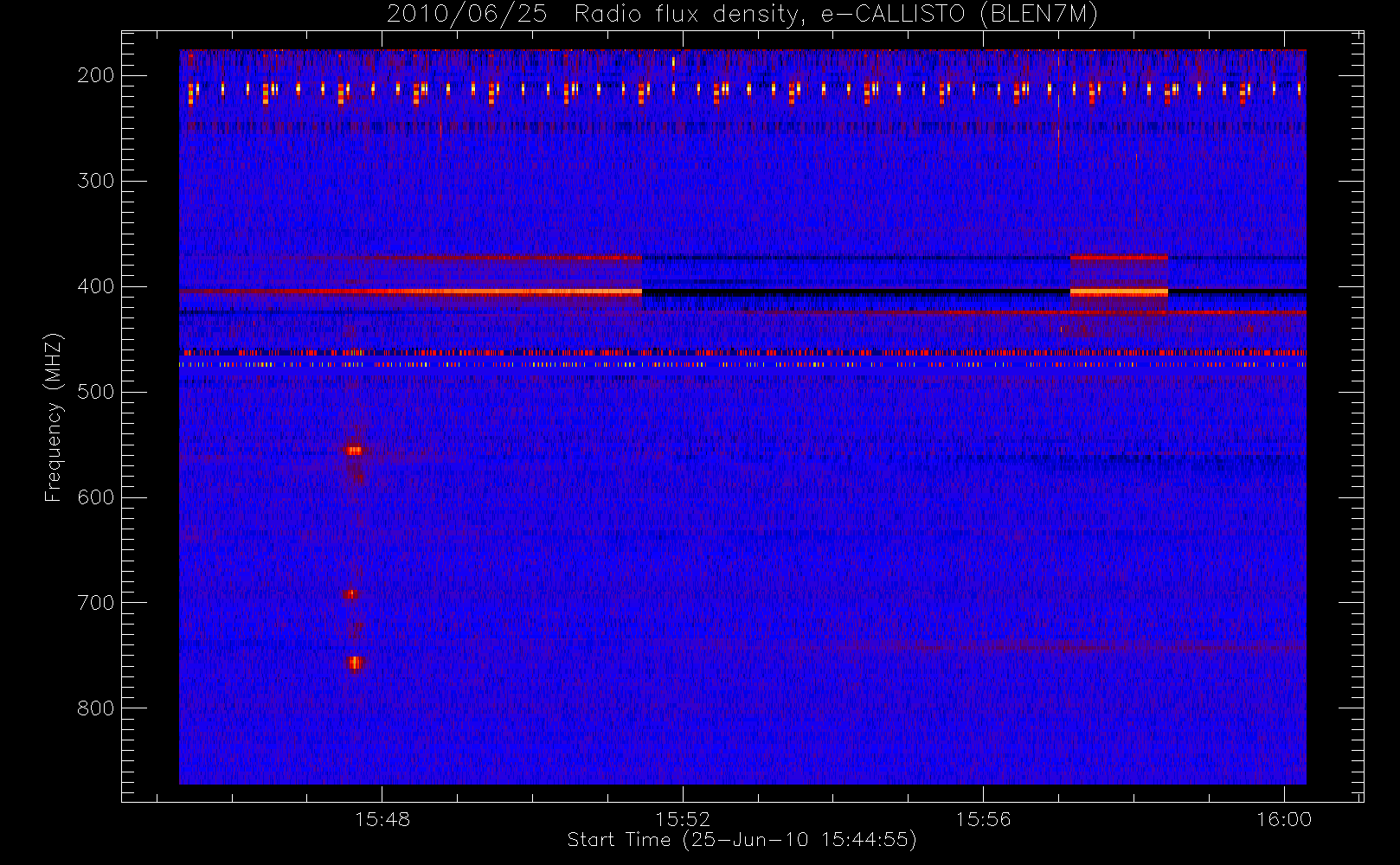Click the bright burst spot near 760 MHz
The image size is (1400, 865).
click(355, 663)
